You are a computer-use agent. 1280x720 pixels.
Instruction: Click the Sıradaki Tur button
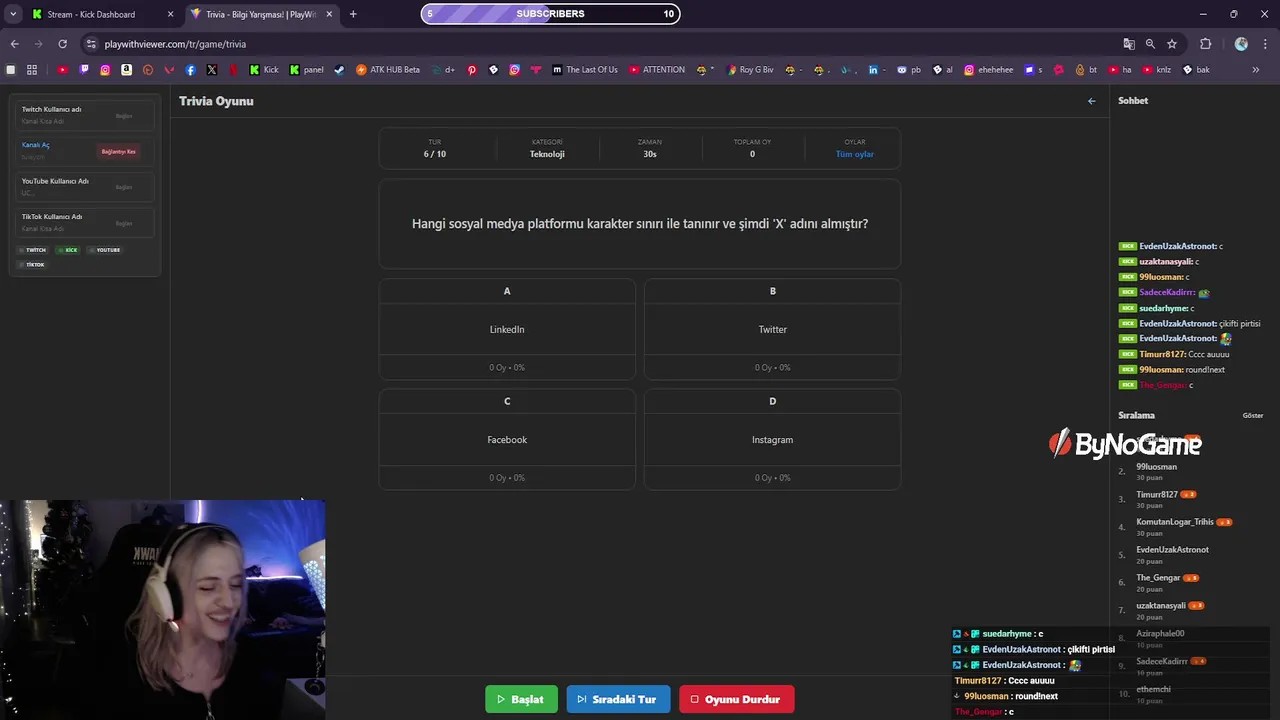click(618, 699)
